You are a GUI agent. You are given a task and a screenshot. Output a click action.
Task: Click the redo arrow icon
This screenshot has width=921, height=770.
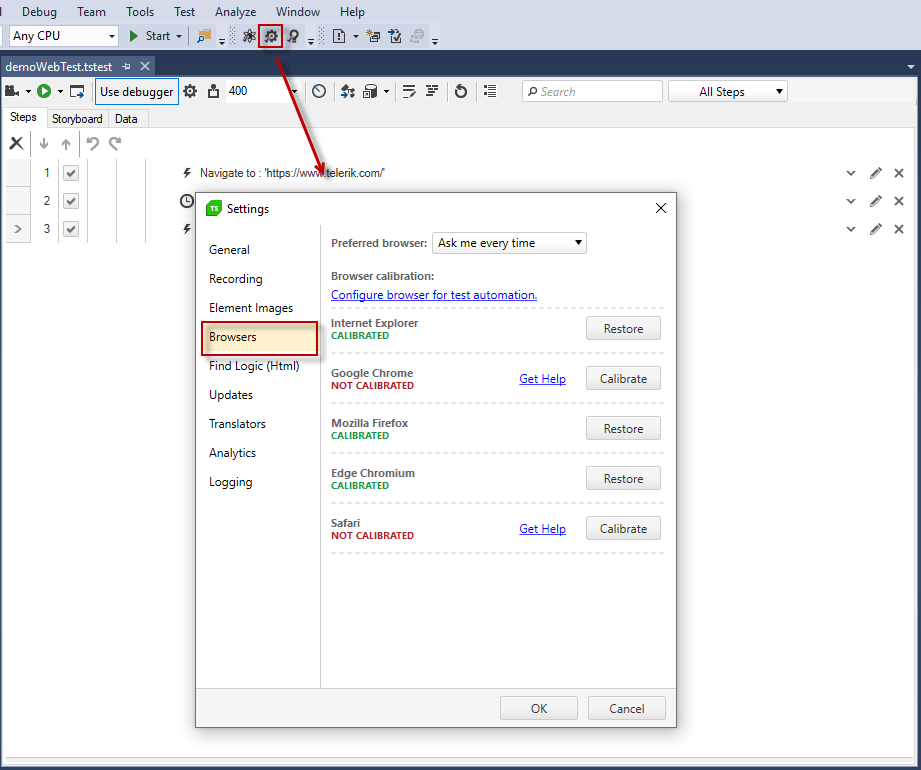pos(115,143)
